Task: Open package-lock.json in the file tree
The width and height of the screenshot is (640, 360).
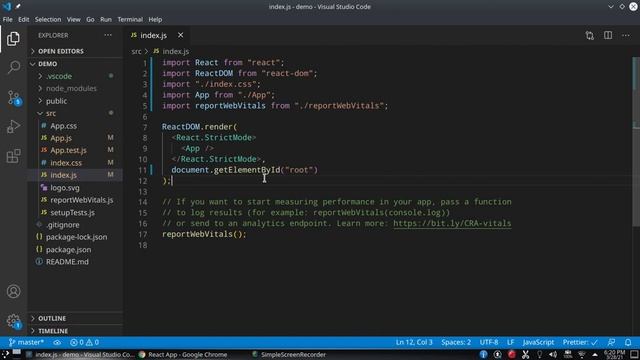Action: pyautogui.click(x=76, y=237)
